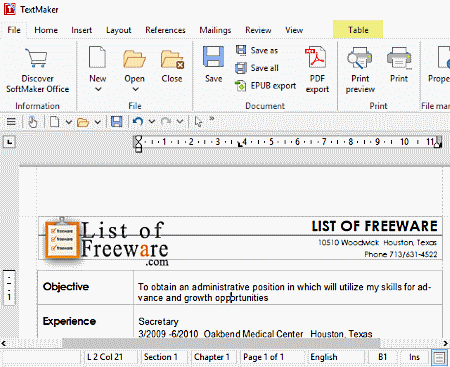Image resolution: width=450 pixels, height=367 pixels.
Task: Click Chapter 1 in status bar
Action: point(213,357)
